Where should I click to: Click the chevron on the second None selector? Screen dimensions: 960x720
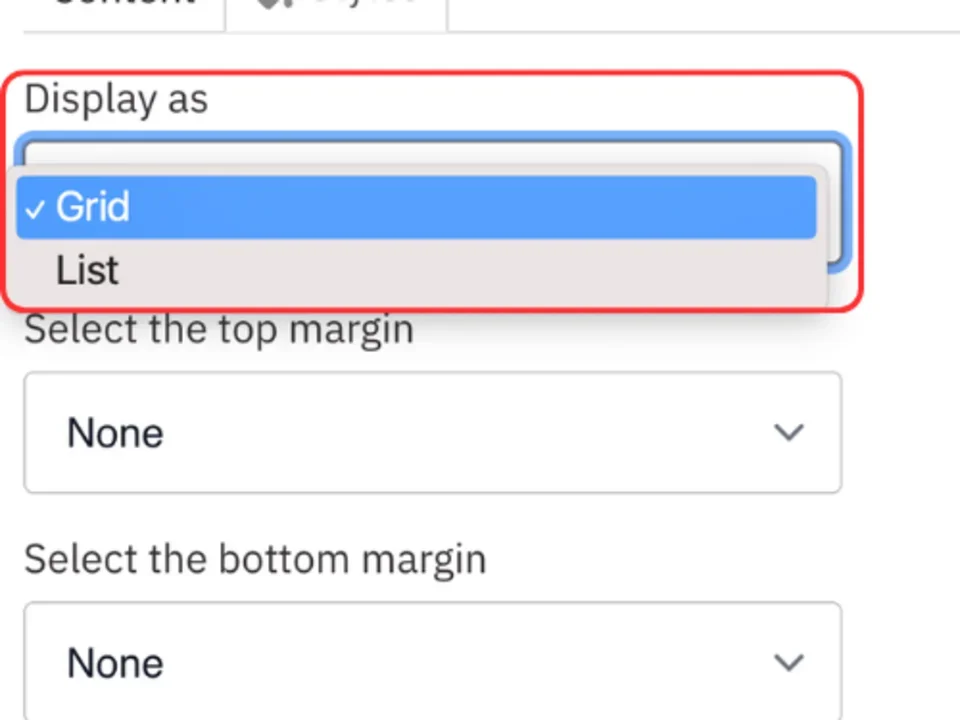click(789, 663)
